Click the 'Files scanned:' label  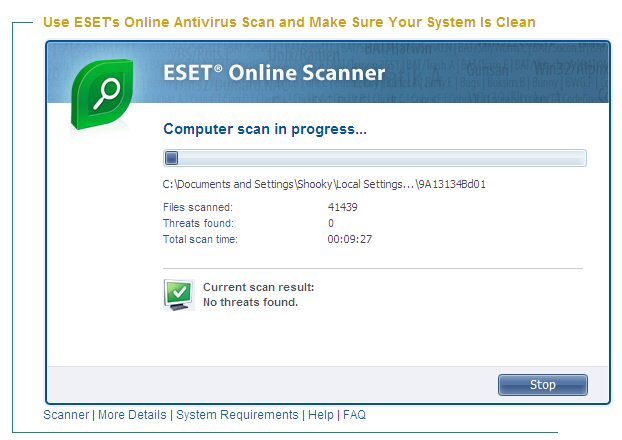pyautogui.click(x=197, y=207)
